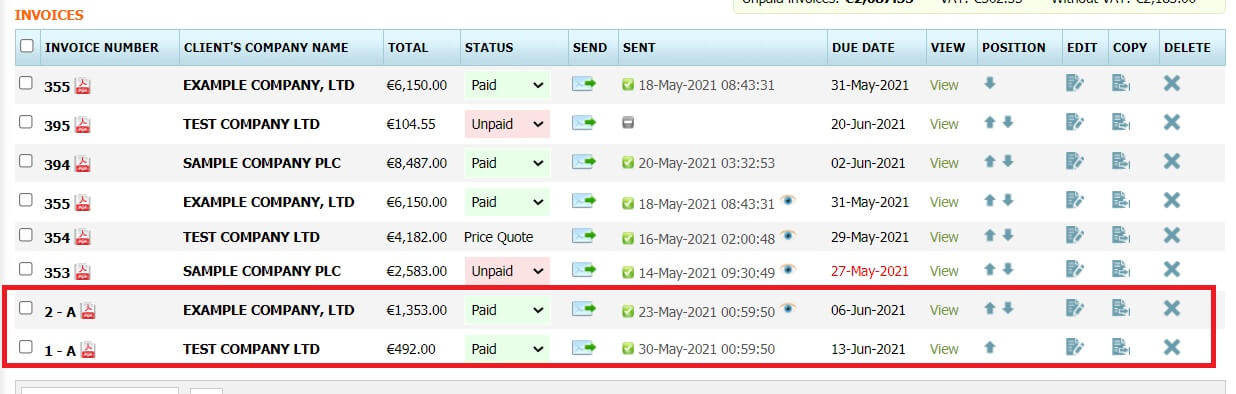The height and width of the screenshot is (394, 1236).
Task: Send invoice 394 via envelope icon
Action: click(584, 162)
